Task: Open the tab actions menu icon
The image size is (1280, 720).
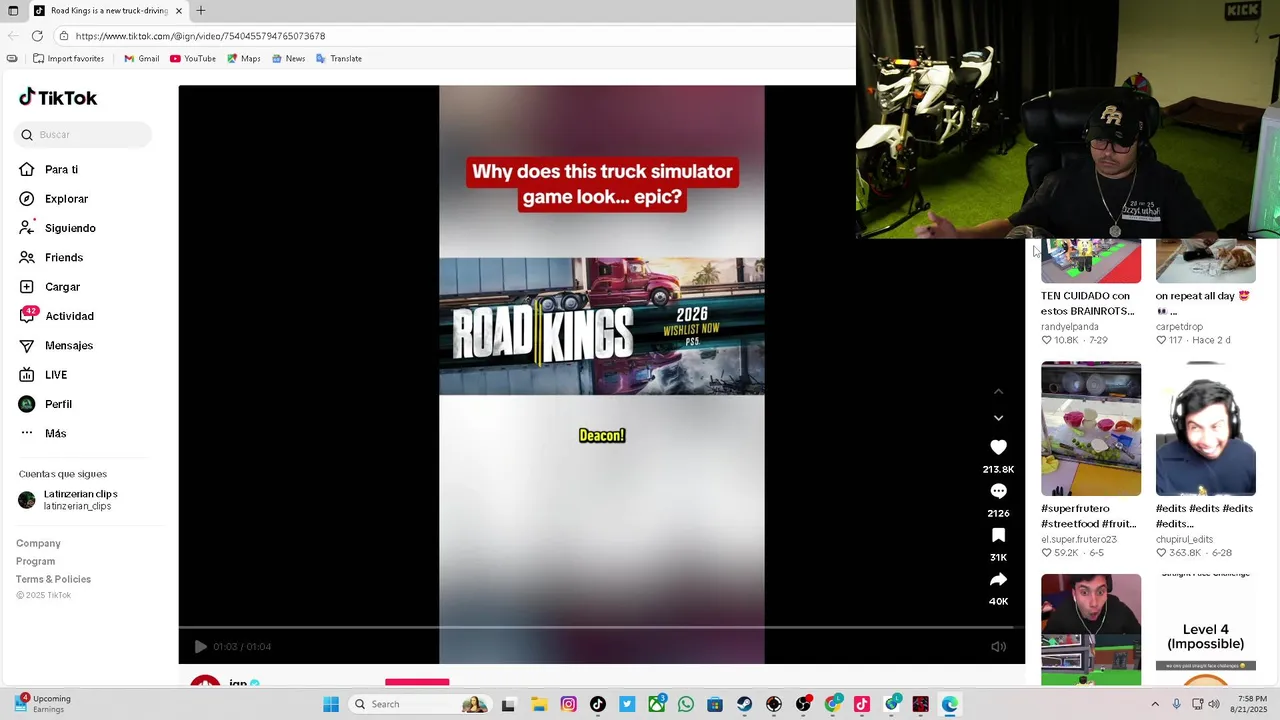Action: click(13, 11)
